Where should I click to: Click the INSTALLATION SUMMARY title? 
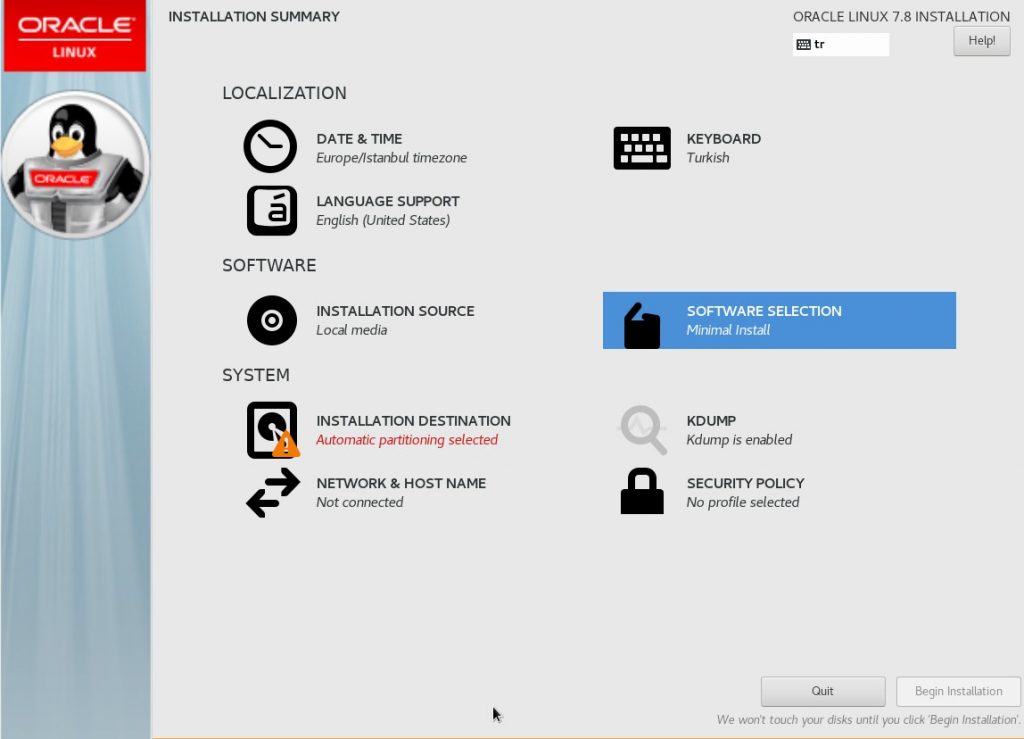tap(254, 16)
